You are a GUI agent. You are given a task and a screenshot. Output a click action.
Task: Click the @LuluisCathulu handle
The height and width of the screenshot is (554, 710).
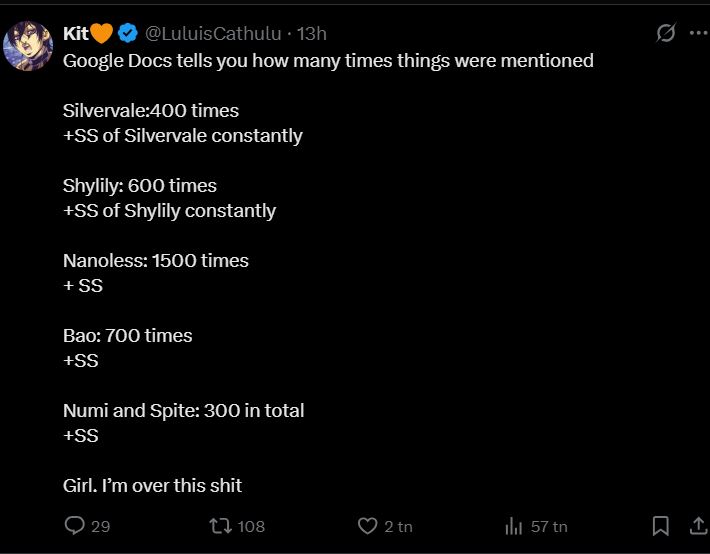pos(213,33)
